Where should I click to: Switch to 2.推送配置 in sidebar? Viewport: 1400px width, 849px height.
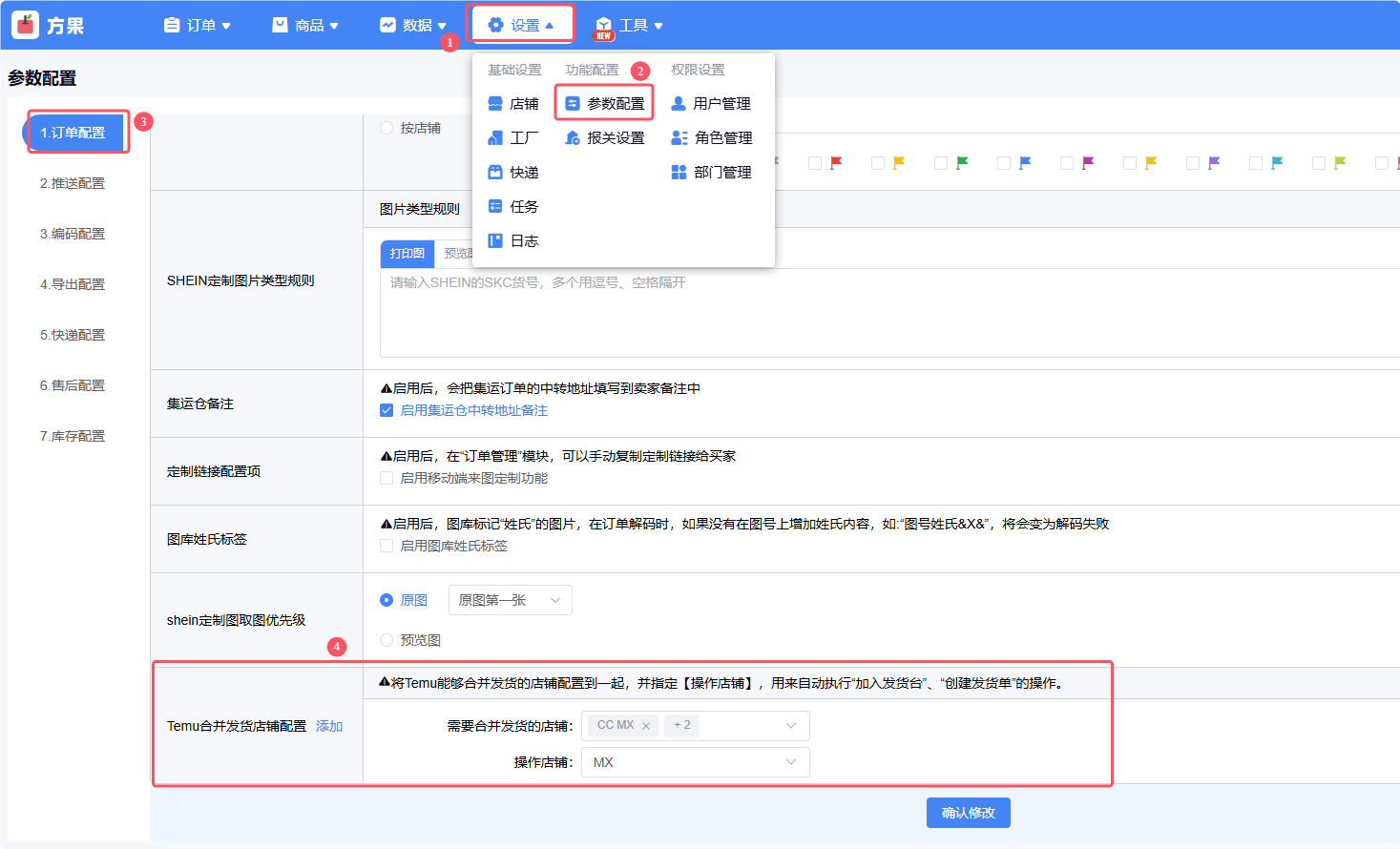tap(73, 183)
